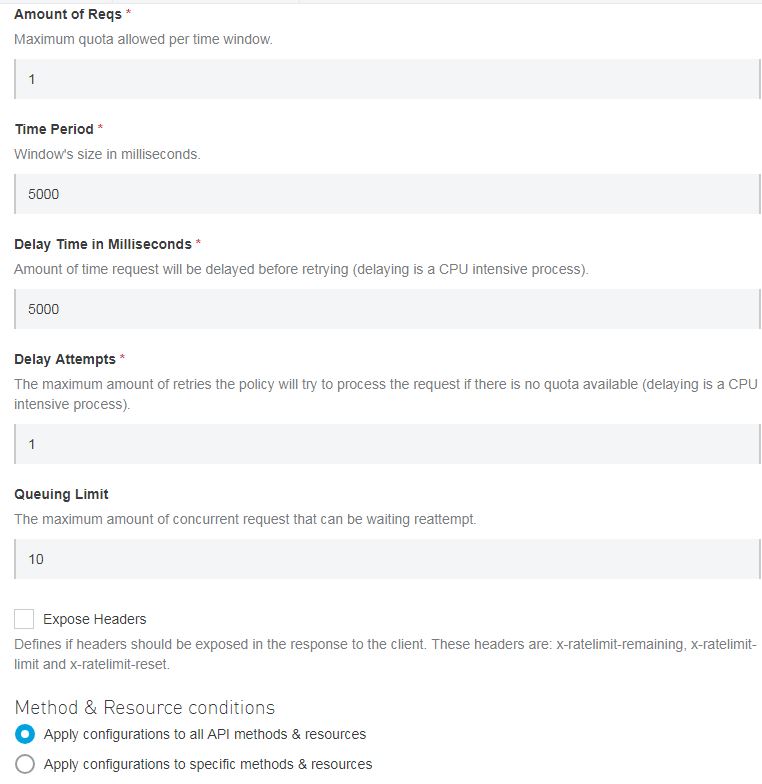Click the "Window's size in milliseconds" help text
Screen dimensions: 762x784
click(x=107, y=155)
